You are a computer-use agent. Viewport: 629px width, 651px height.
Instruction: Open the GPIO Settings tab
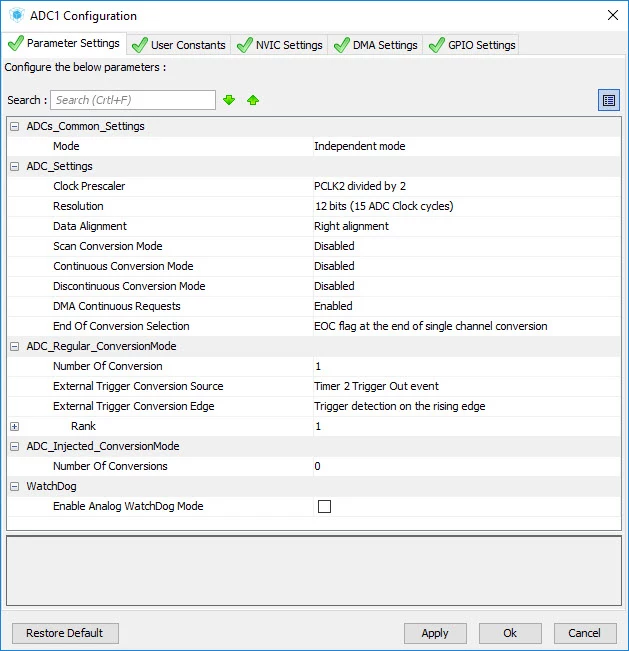click(x=471, y=45)
